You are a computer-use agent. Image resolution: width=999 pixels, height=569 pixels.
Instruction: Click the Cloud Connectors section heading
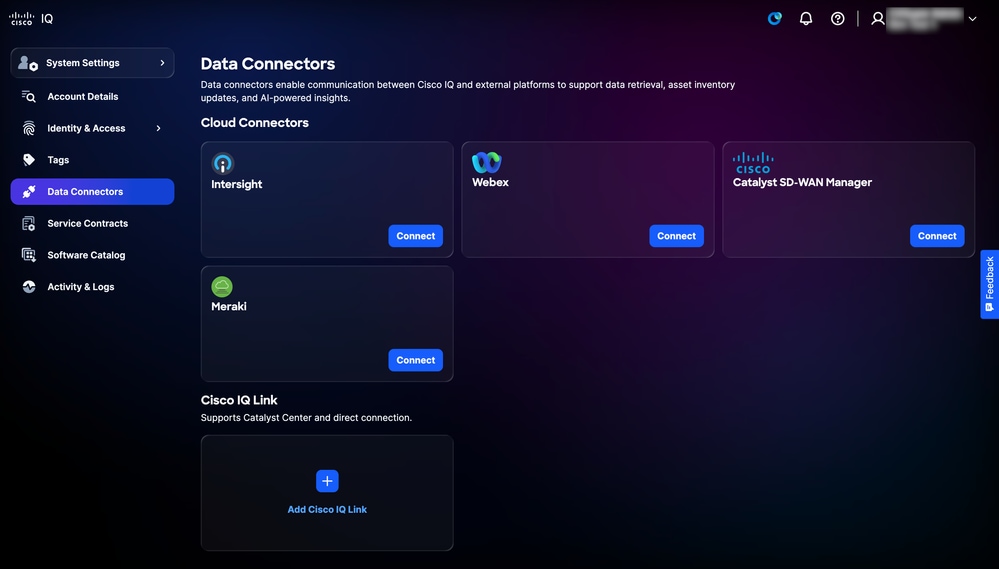point(255,122)
